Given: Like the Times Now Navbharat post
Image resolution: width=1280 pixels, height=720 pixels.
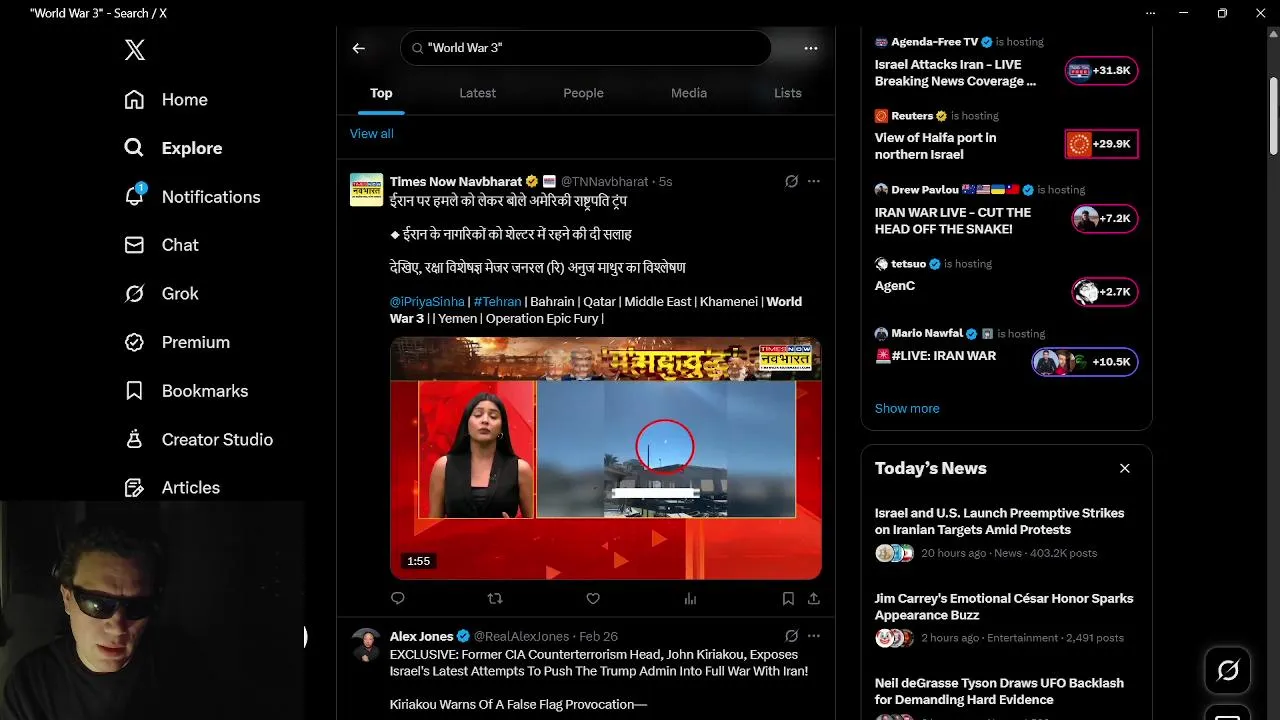Looking at the screenshot, I should tap(593, 599).
